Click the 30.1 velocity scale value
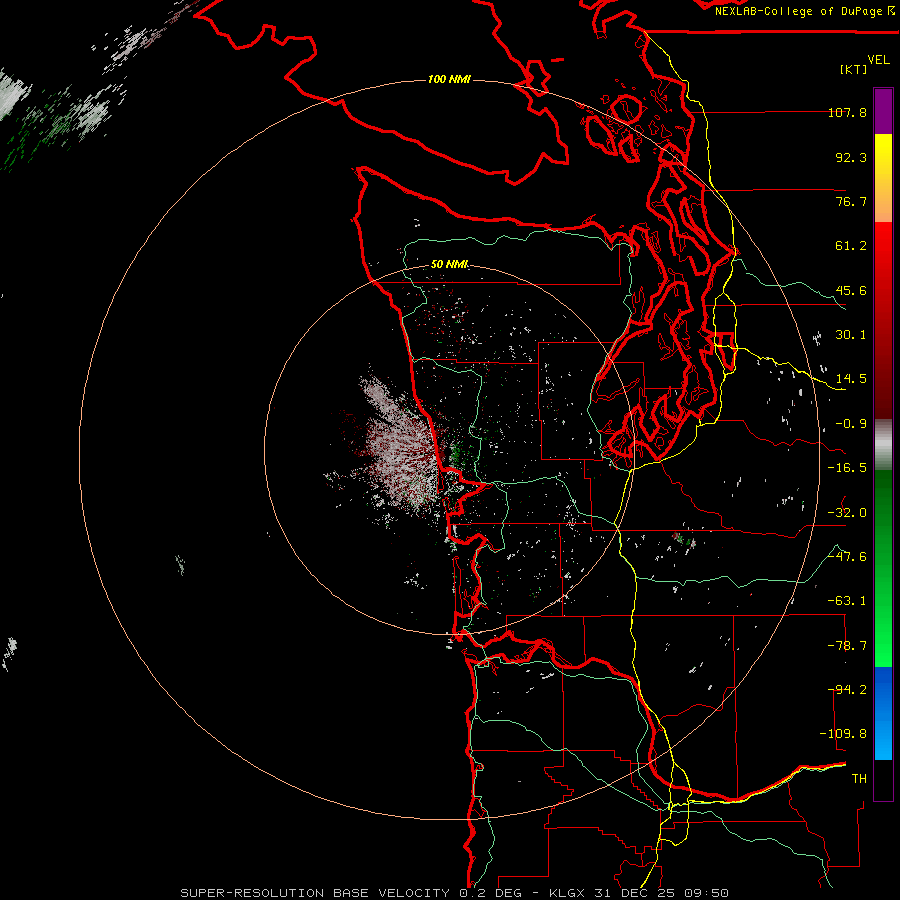The width and height of the screenshot is (900, 900). coord(851,335)
